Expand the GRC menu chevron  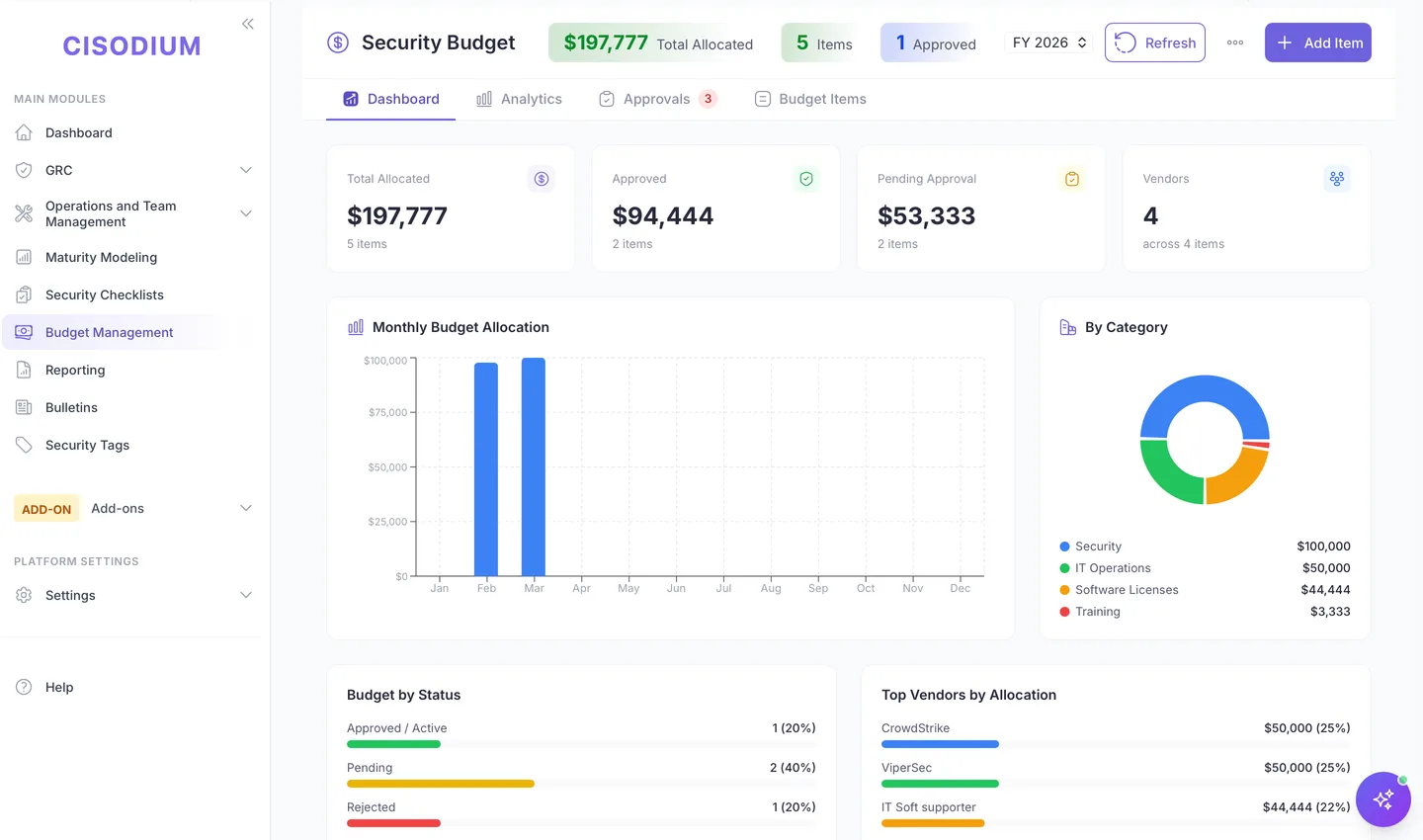[x=246, y=170]
